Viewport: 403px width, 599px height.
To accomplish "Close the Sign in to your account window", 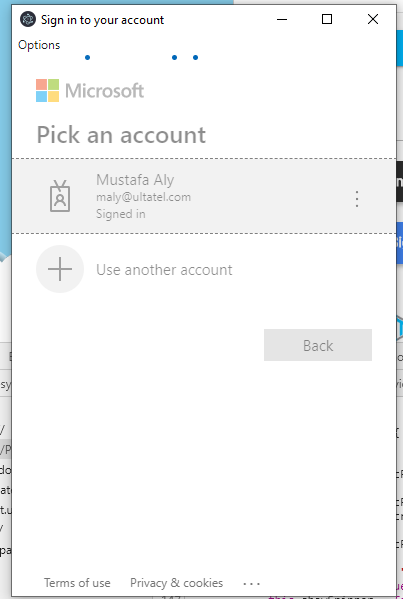I will (373, 19).
